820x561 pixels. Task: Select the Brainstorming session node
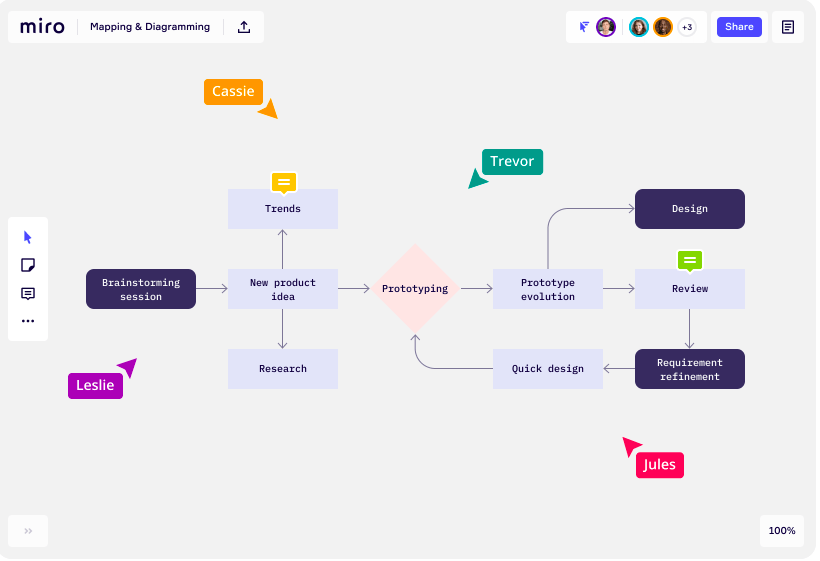[x=142, y=290]
